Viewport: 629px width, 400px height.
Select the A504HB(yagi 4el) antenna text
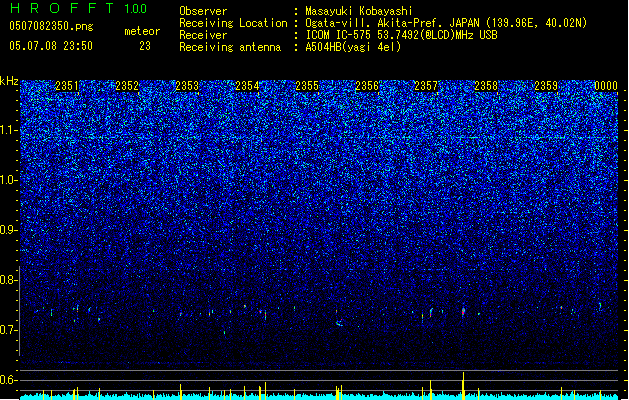(353, 47)
